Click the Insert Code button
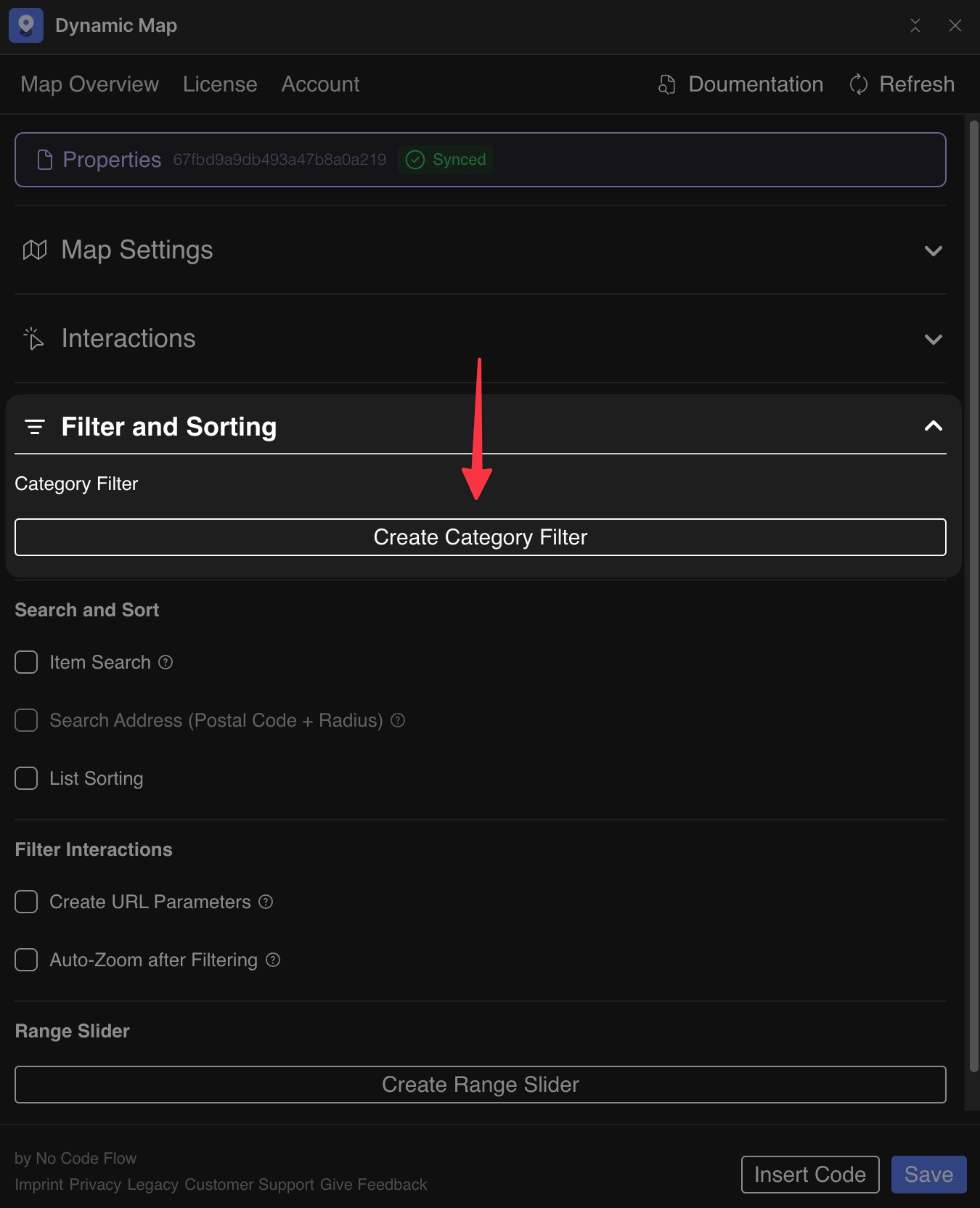 [810, 1175]
